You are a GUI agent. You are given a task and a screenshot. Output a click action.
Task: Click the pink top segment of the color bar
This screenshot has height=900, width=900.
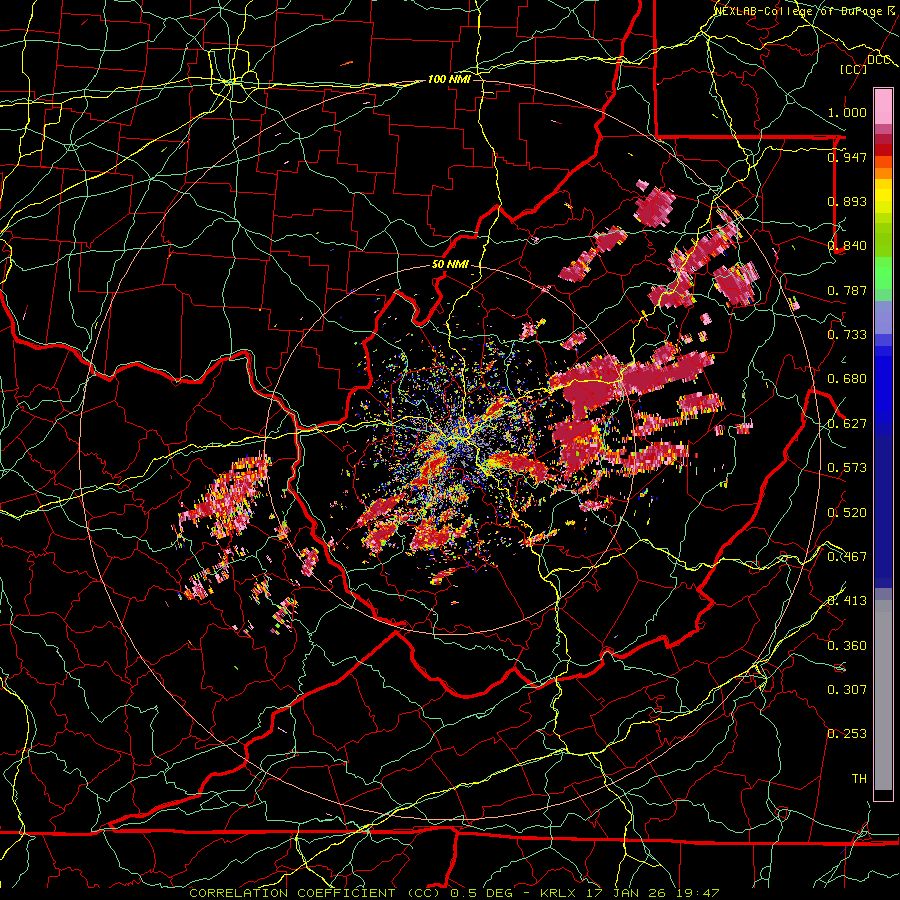pos(883,107)
